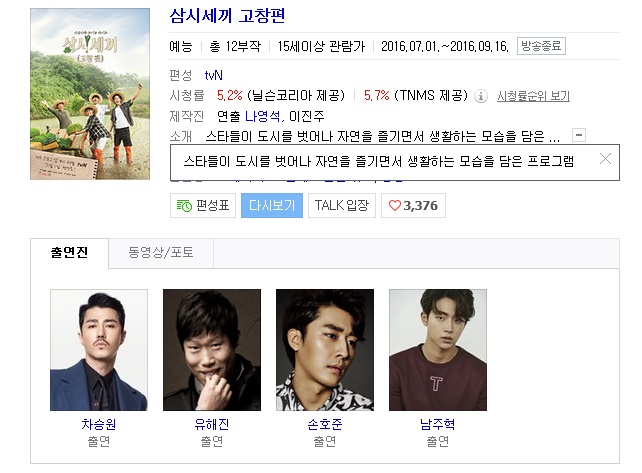Image resolution: width=642 pixels, height=473 pixels.
Task: Click the 방송종료 status badge
Action: pos(541,46)
